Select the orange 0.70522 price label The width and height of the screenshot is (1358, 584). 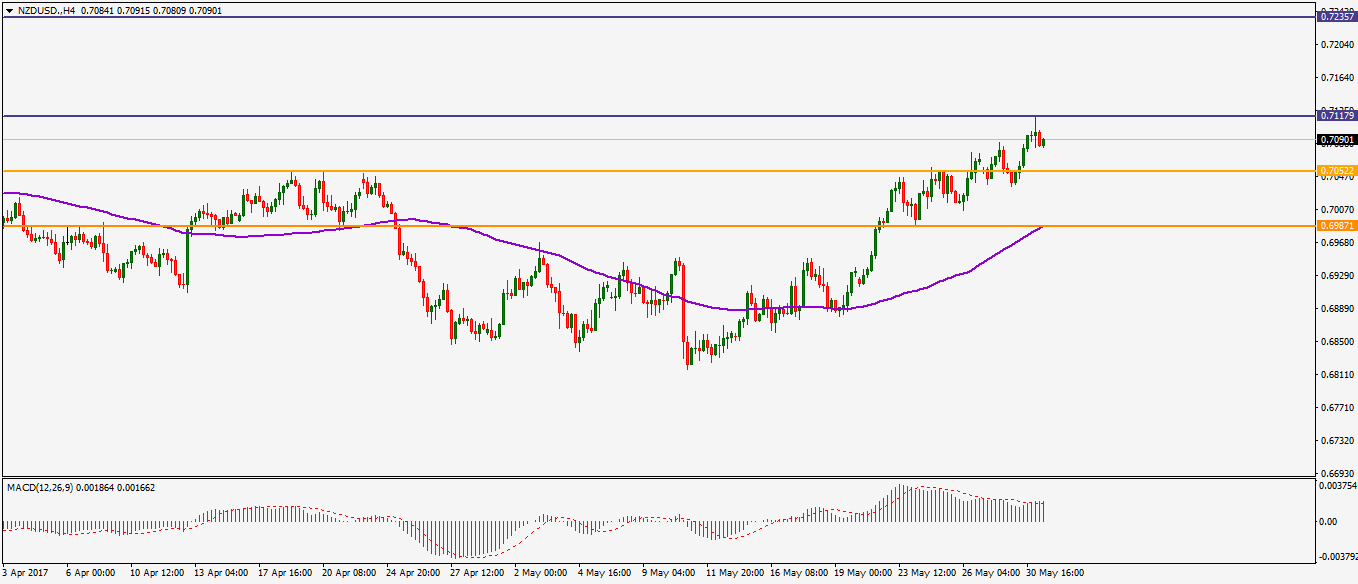point(1337,172)
